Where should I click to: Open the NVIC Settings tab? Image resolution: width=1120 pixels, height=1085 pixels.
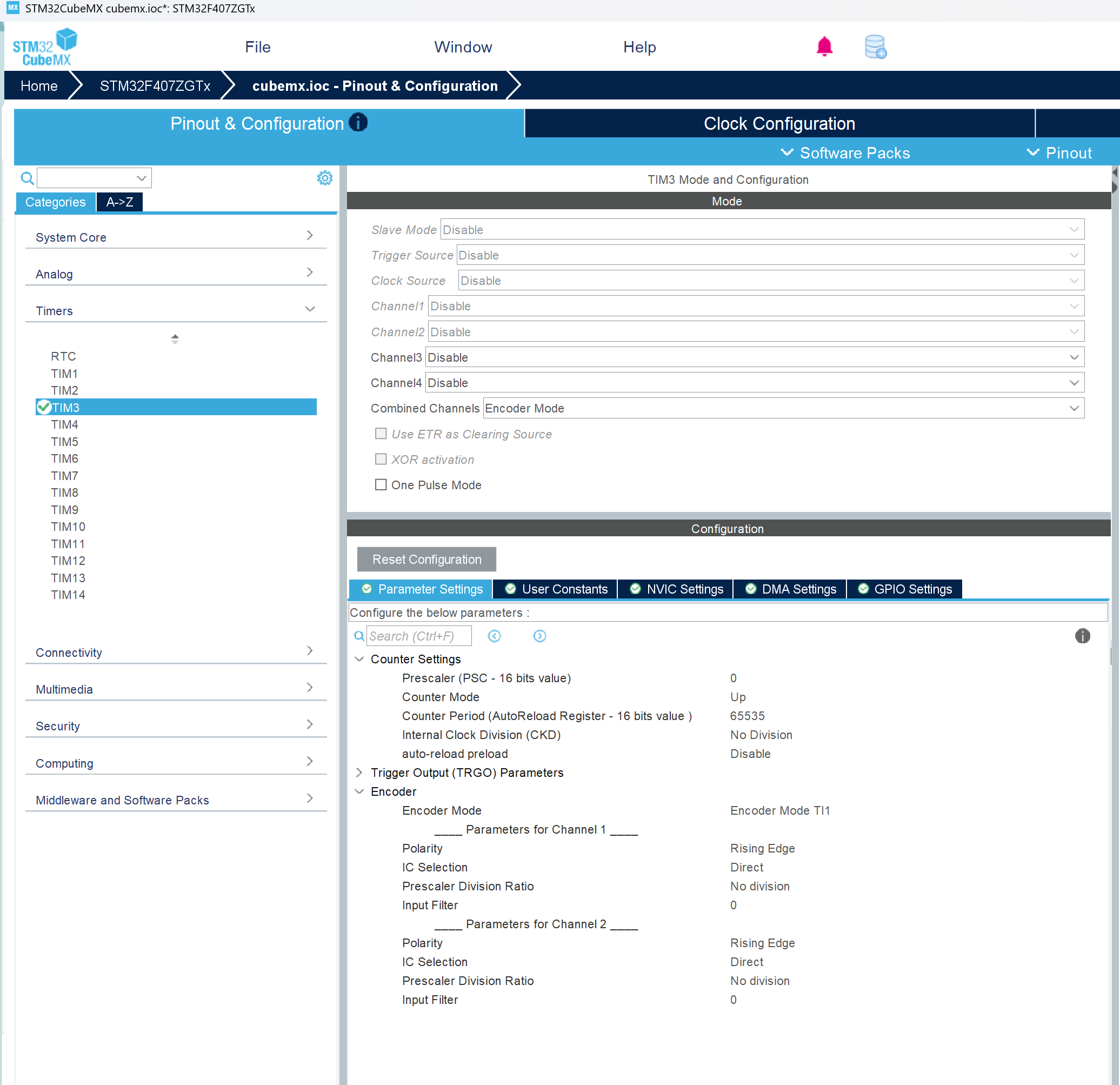tap(676, 589)
